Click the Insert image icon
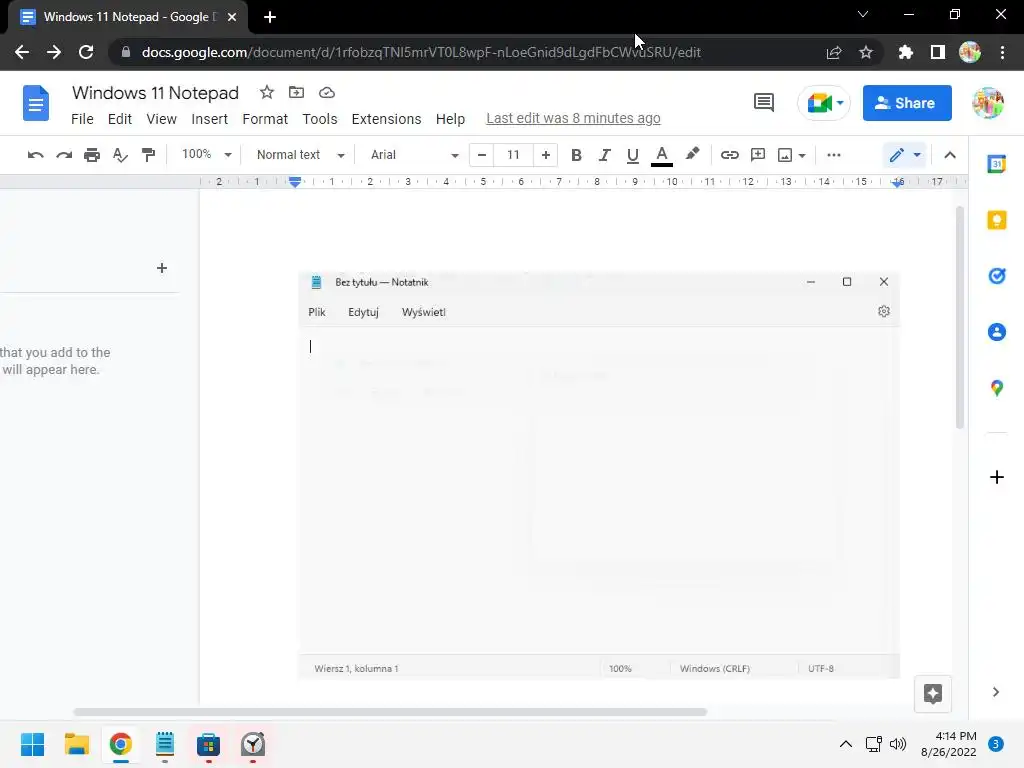Screen dimensions: 1024x768 click(x=784, y=155)
